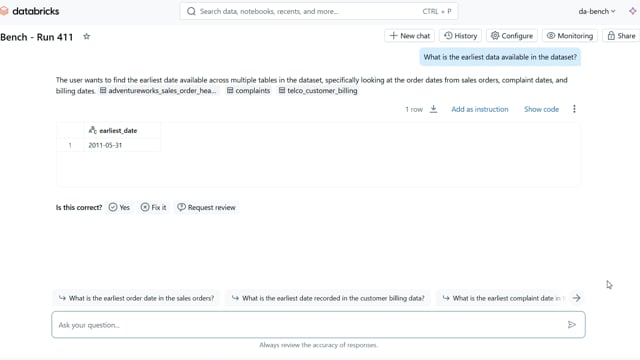Open the History panel
This screenshot has height=360, width=640.
pyautogui.click(x=460, y=36)
